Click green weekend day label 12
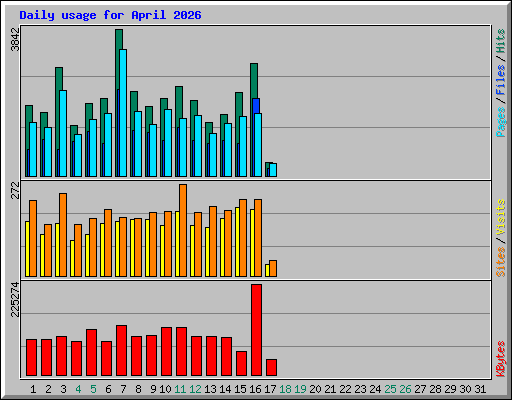The height and width of the screenshot is (400, 512). tap(195, 389)
